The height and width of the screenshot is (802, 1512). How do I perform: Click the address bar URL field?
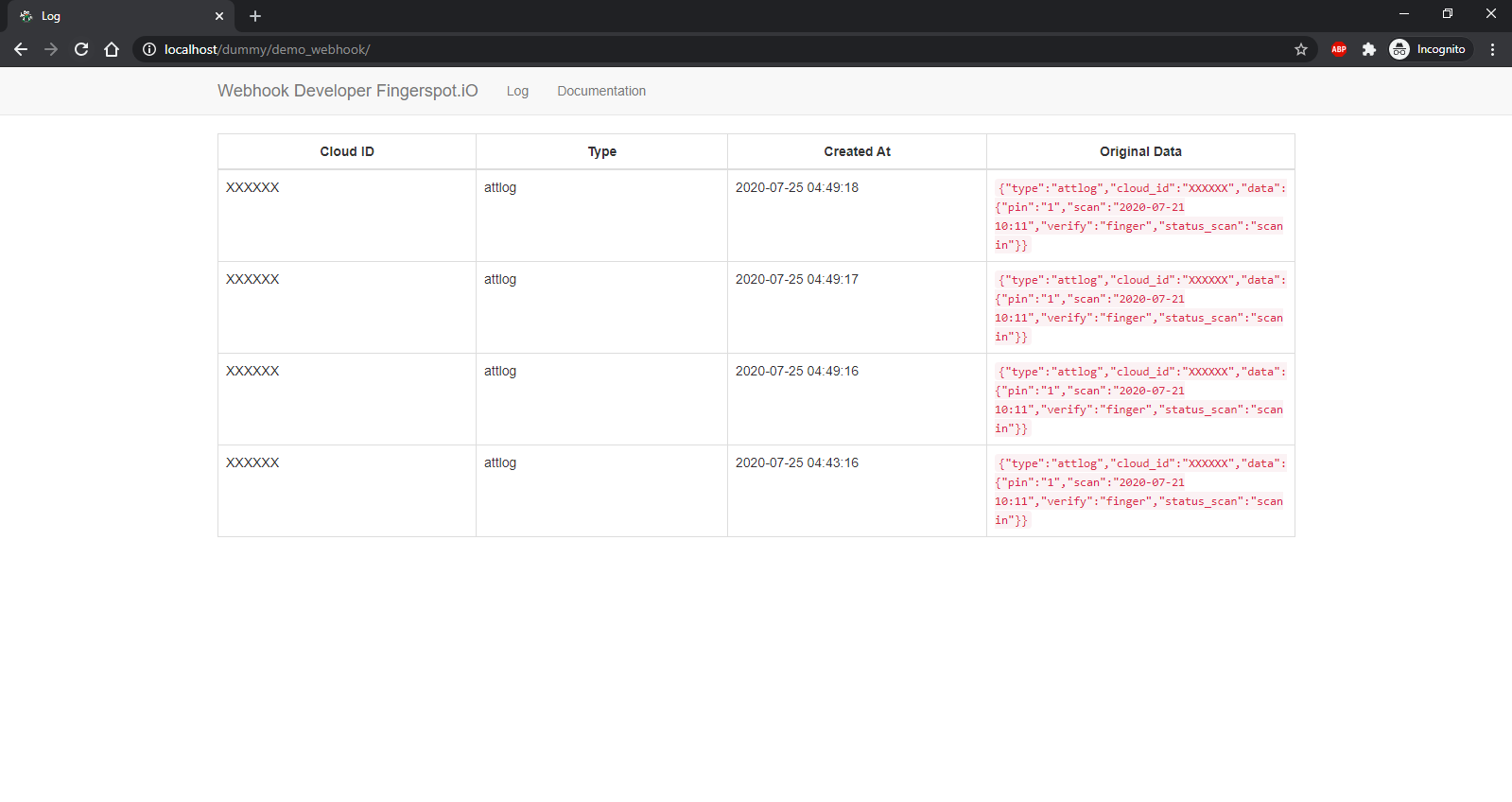pyautogui.click(x=662, y=49)
